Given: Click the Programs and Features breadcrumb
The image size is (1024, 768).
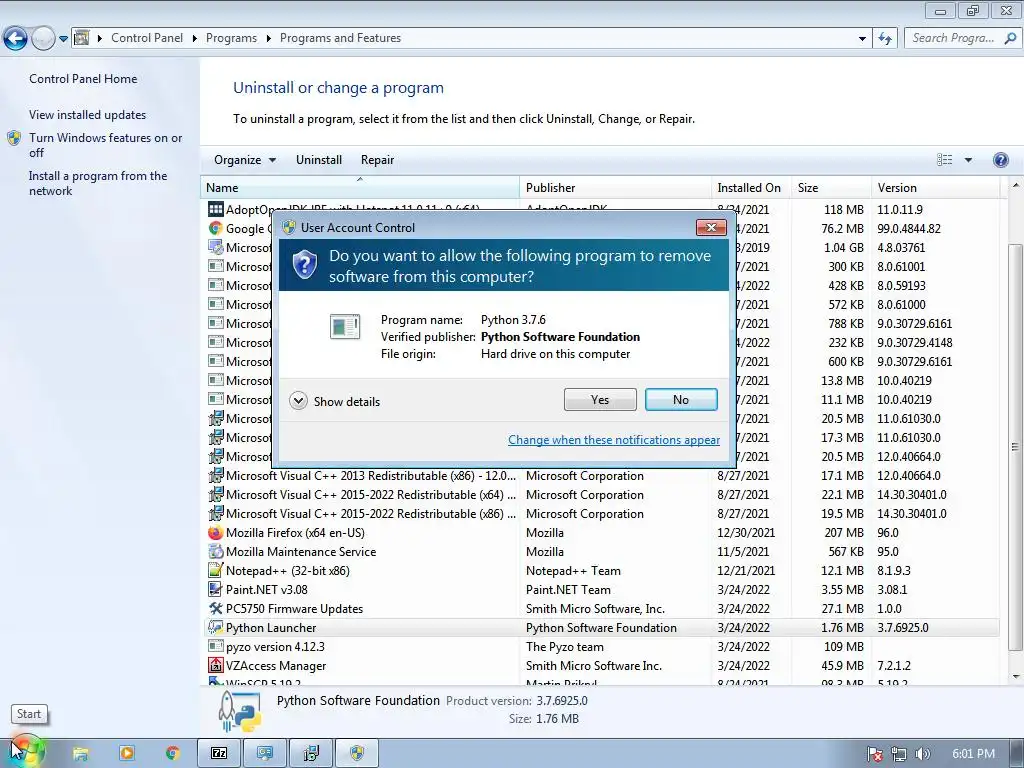Looking at the screenshot, I should 340,38.
